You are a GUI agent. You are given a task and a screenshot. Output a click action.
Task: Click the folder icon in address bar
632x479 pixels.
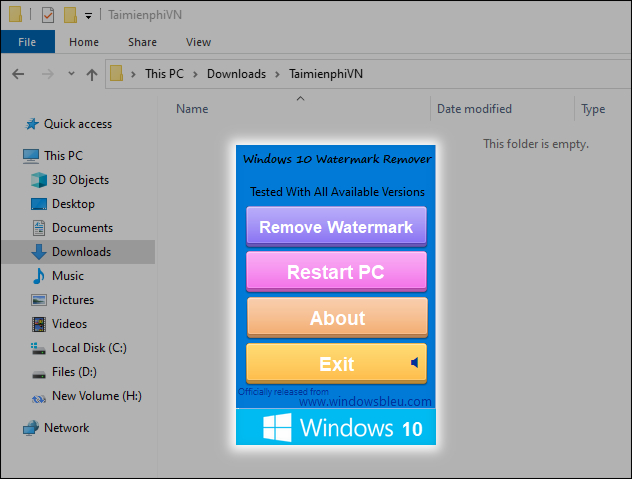[x=116, y=73]
